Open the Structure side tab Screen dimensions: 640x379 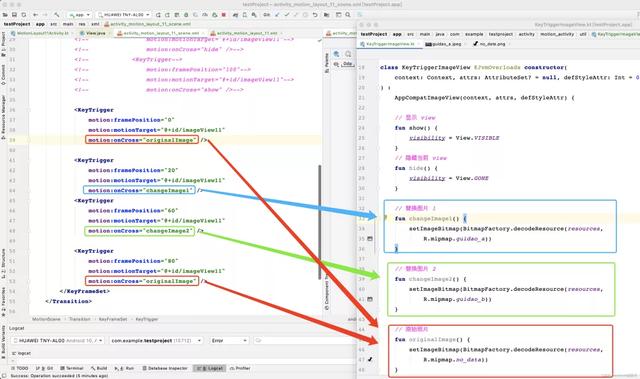3,263
